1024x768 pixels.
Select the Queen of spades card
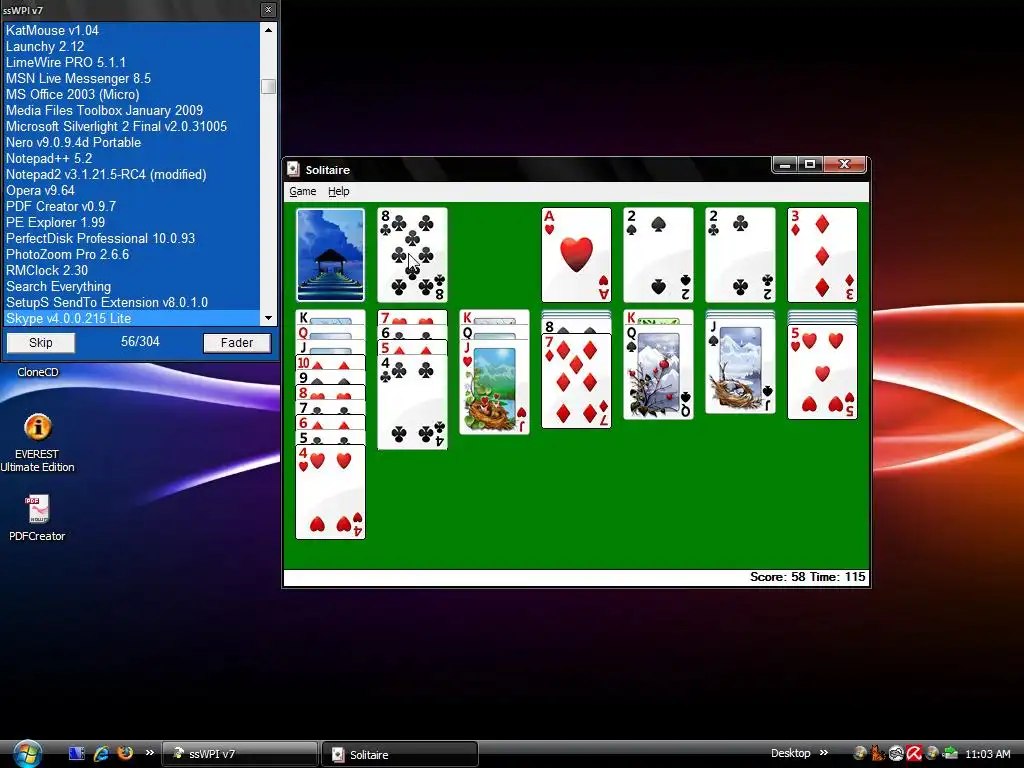pyautogui.click(x=658, y=372)
